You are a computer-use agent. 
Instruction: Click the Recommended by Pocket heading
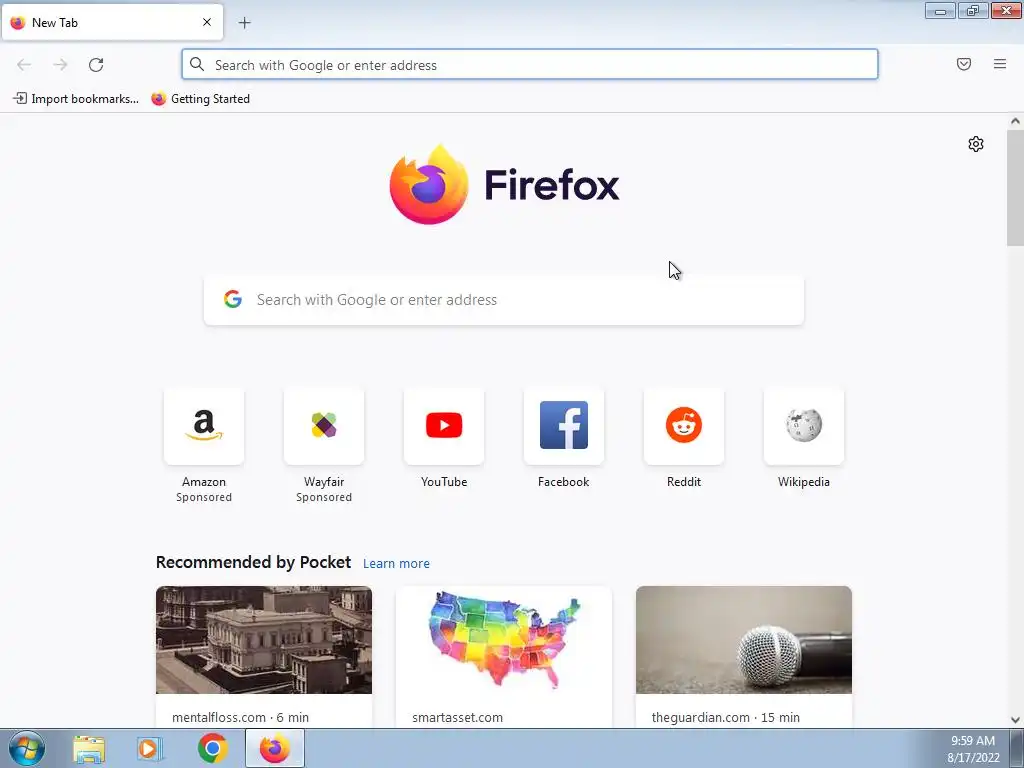(253, 562)
